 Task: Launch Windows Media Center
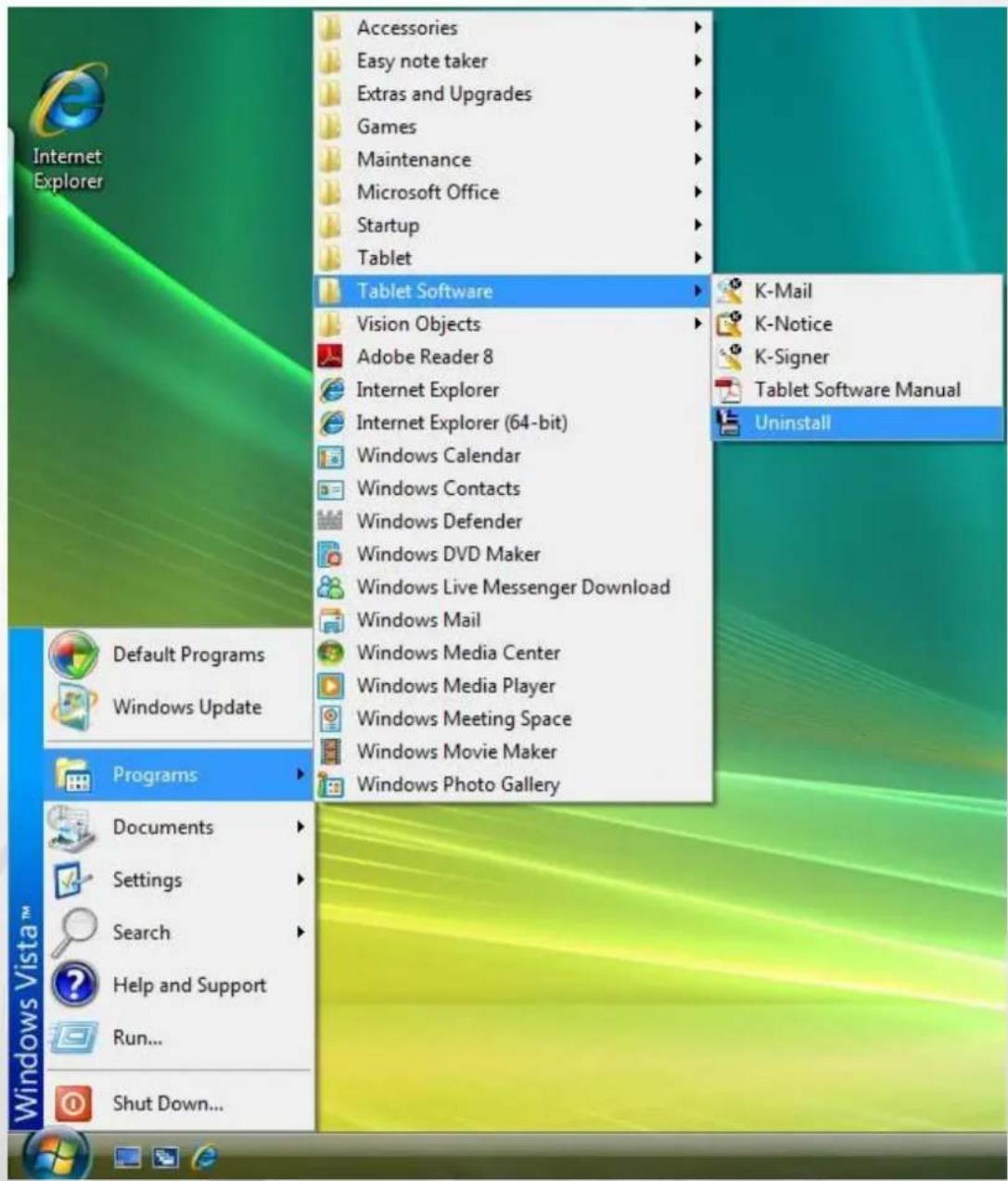tap(513, 653)
